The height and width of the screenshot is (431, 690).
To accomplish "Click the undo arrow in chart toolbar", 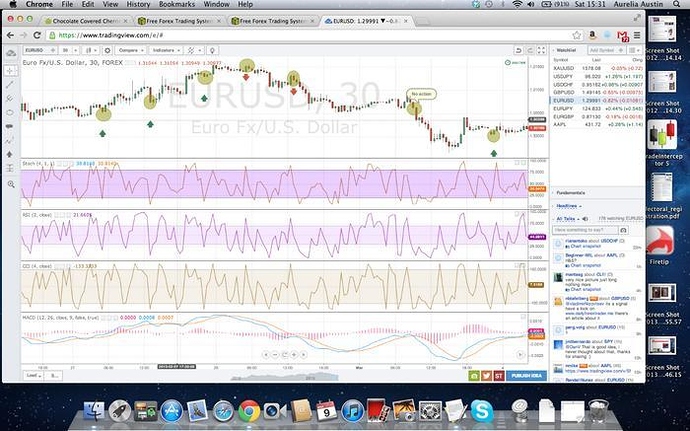I will click(518, 51).
